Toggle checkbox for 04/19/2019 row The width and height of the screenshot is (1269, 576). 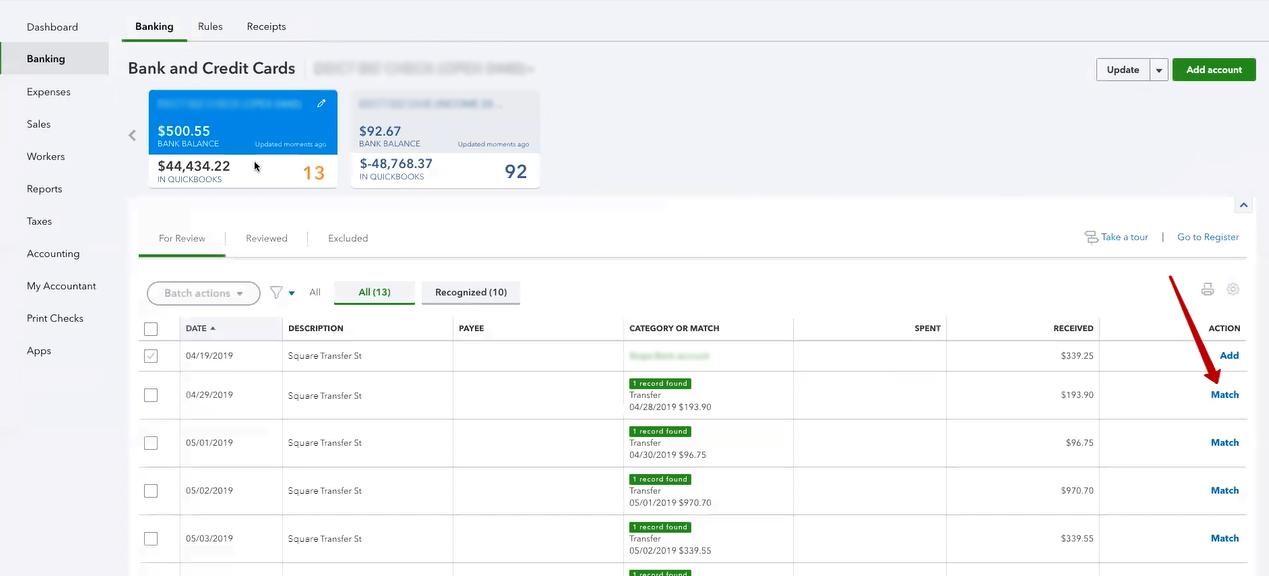pyautogui.click(x=151, y=356)
